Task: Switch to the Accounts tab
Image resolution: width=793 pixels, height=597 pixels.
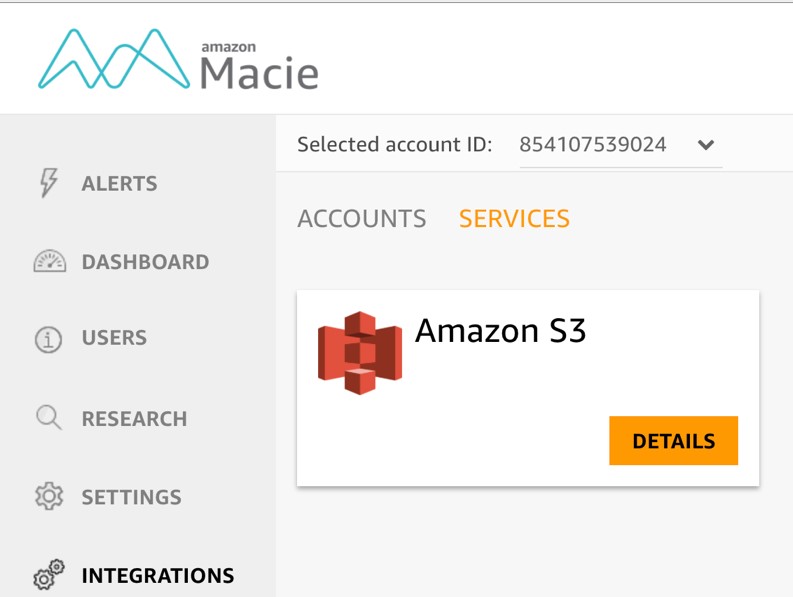Action: tap(362, 219)
